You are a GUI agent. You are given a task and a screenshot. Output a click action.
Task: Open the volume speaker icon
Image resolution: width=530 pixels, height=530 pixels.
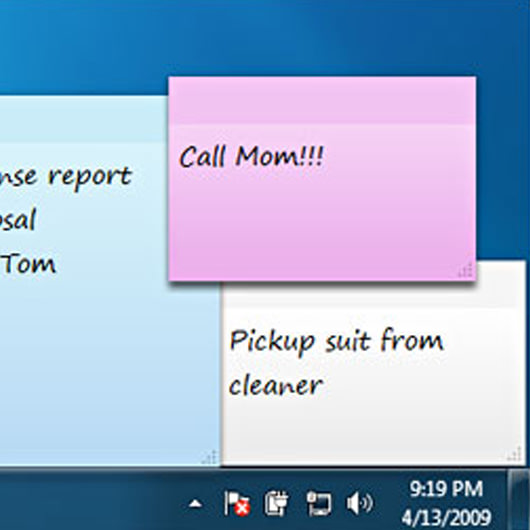pyautogui.click(x=360, y=504)
